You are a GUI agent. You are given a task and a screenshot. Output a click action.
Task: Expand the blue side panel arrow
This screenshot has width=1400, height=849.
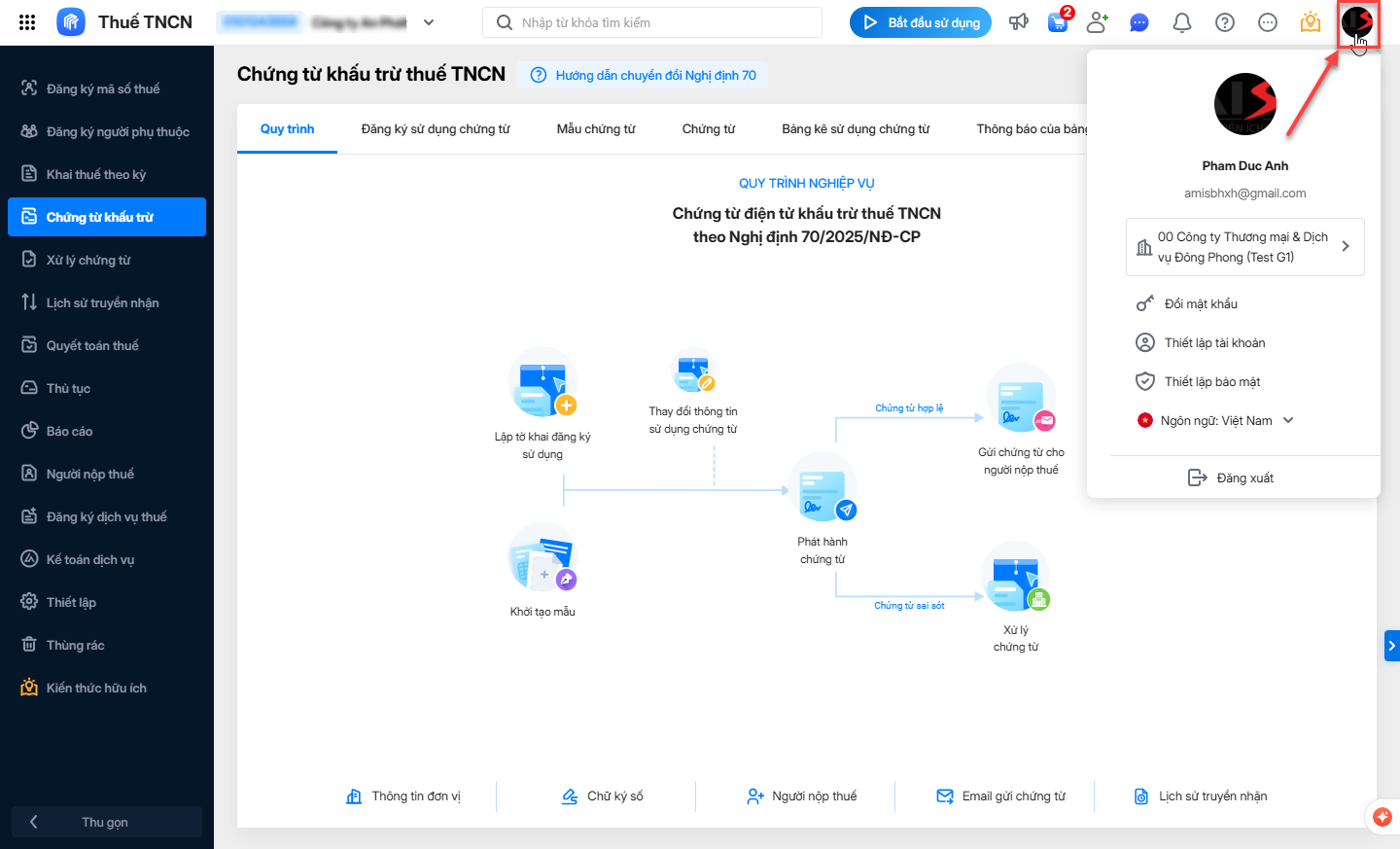tap(1392, 646)
